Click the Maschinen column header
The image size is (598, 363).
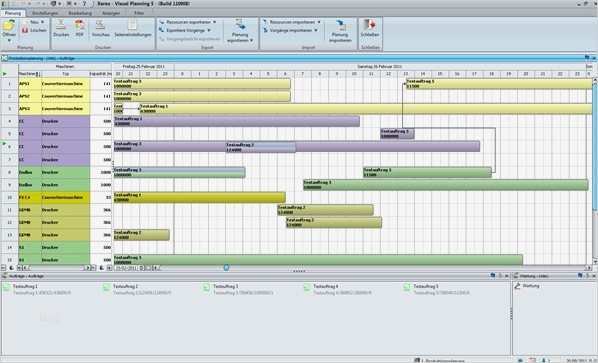pos(29,74)
